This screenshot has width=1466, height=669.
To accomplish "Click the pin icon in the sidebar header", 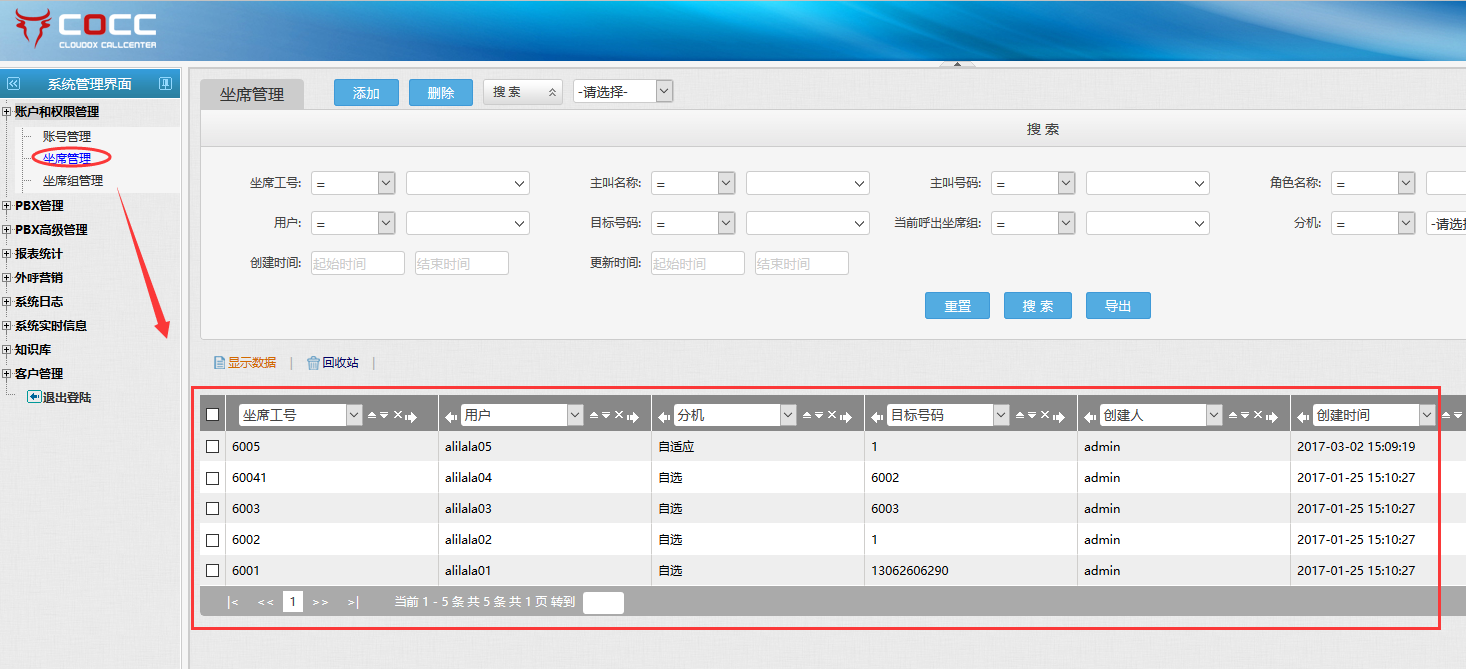I will pyautogui.click(x=166, y=84).
